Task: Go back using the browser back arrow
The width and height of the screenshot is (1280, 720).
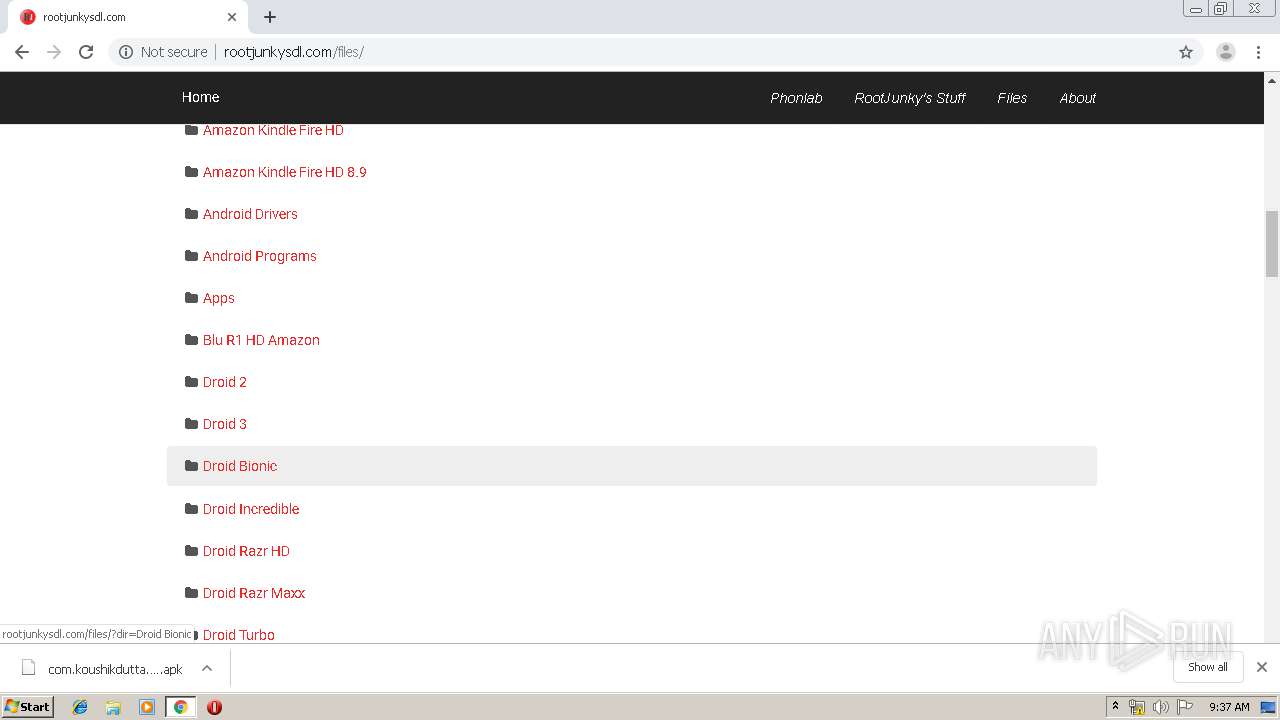Action: point(22,52)
